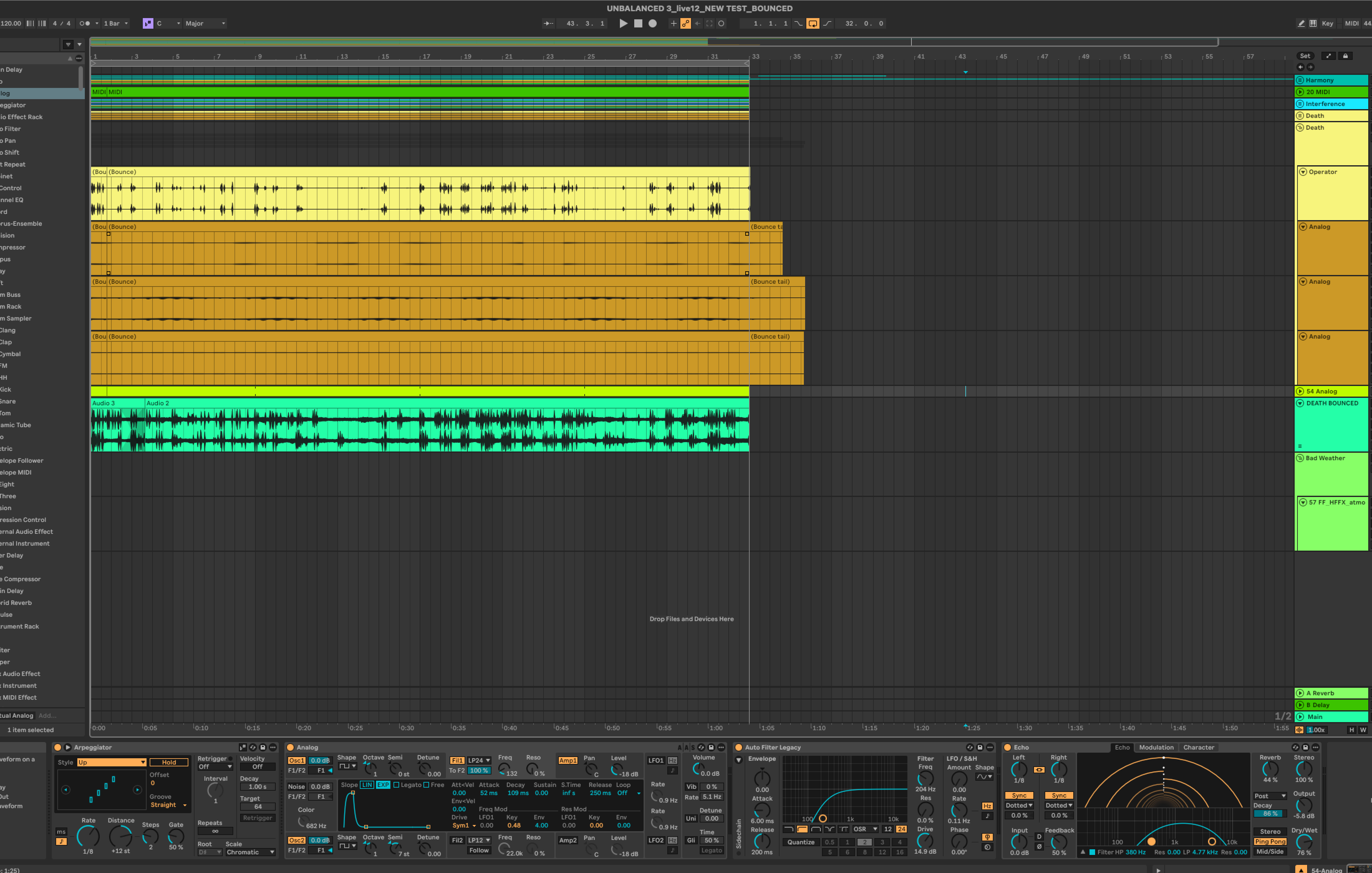The image size is (1372, 873).
Task: Click the Arrangement Record circle button
Action: point(653,23)
